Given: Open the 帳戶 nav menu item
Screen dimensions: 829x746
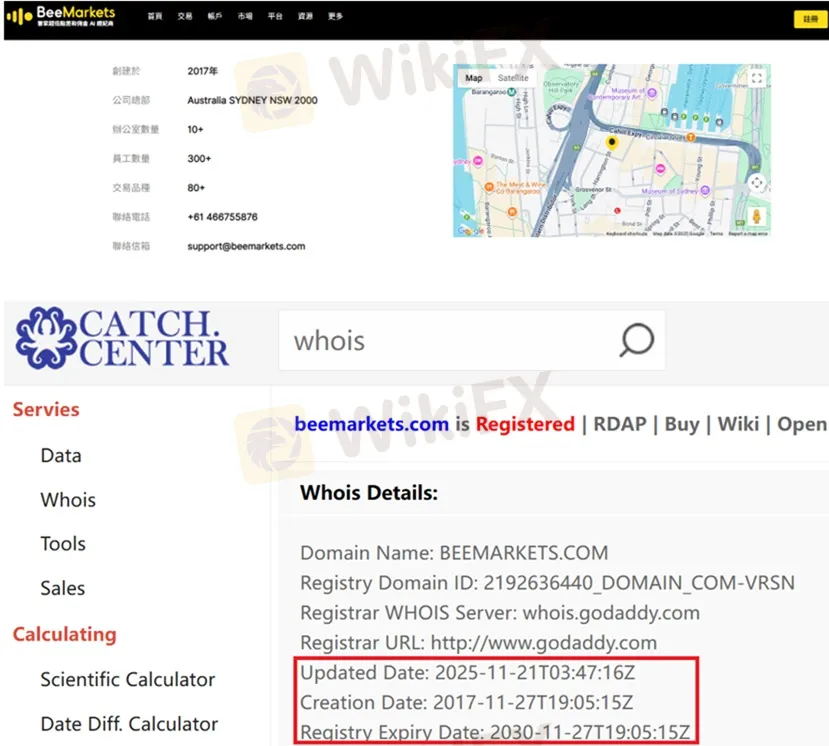Looking at the screenshot, I should (215, 16).
